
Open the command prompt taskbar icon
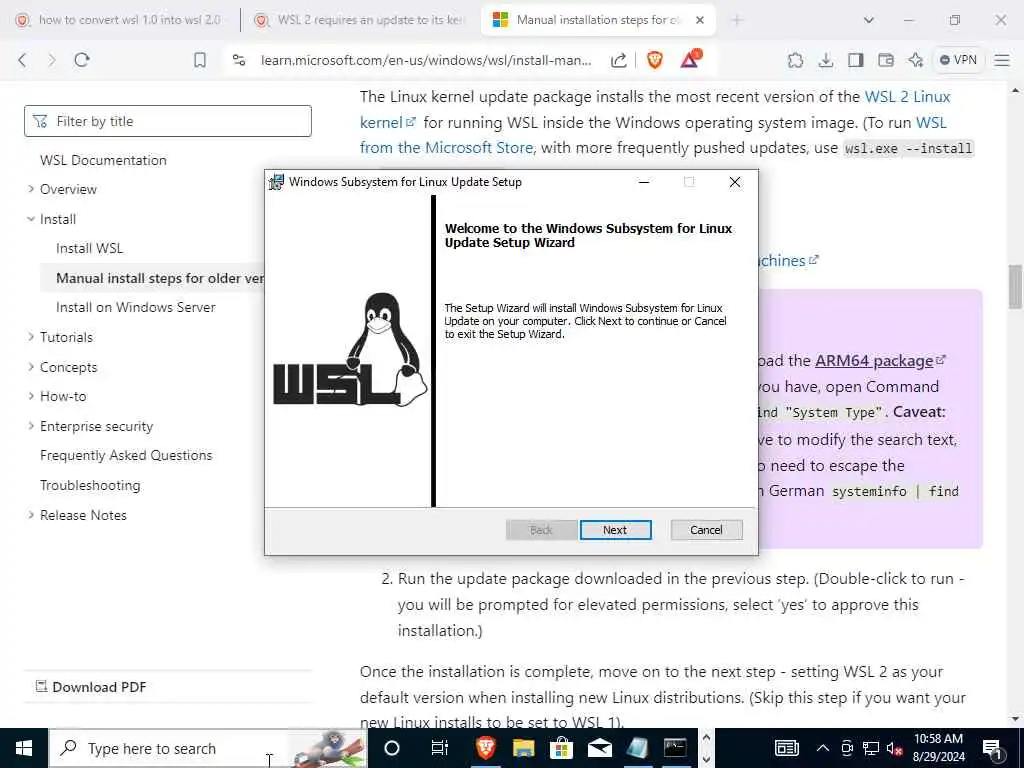[x=675, y=748]
